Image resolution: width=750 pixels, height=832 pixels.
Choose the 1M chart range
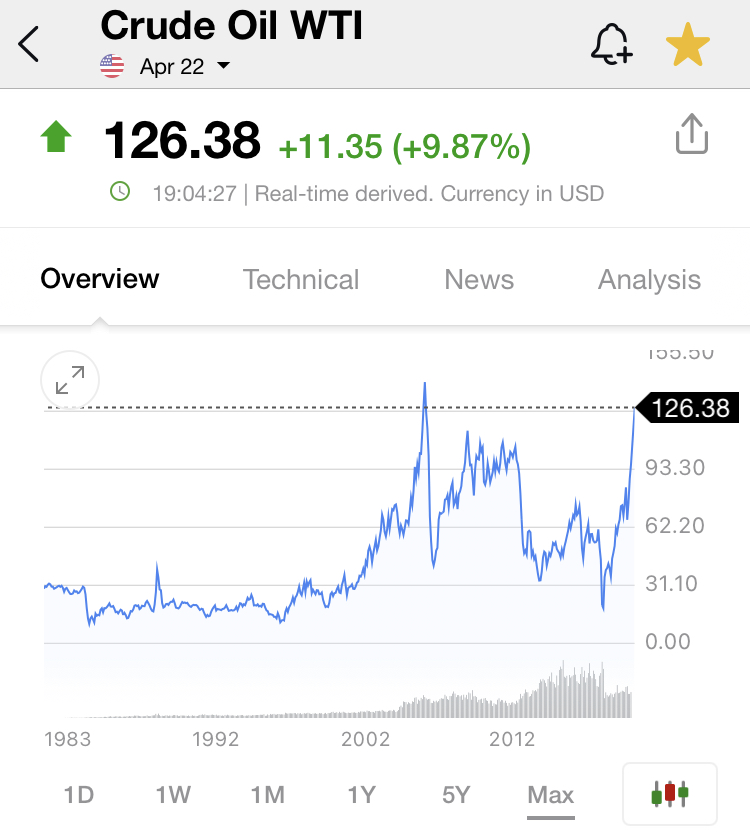click(267, 795)
